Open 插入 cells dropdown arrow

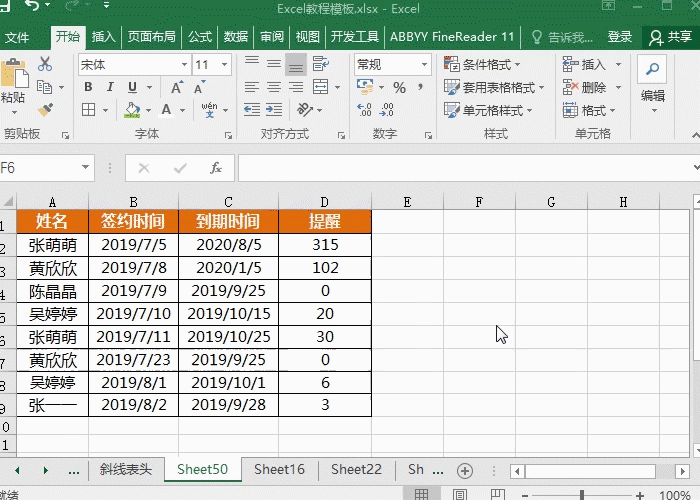(618, 65)
